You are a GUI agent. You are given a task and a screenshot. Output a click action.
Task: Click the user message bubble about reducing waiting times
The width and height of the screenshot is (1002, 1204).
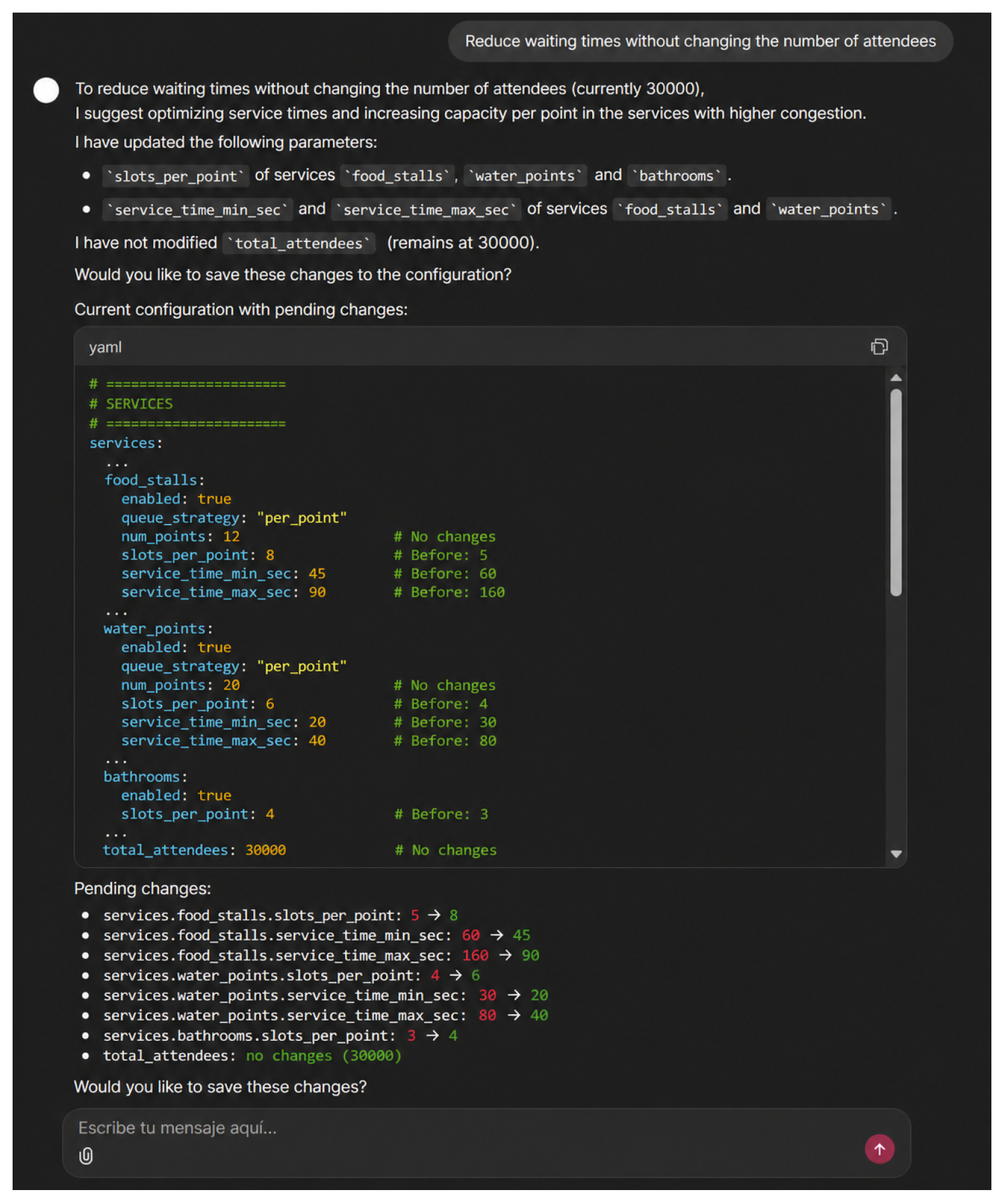[700, 41]
